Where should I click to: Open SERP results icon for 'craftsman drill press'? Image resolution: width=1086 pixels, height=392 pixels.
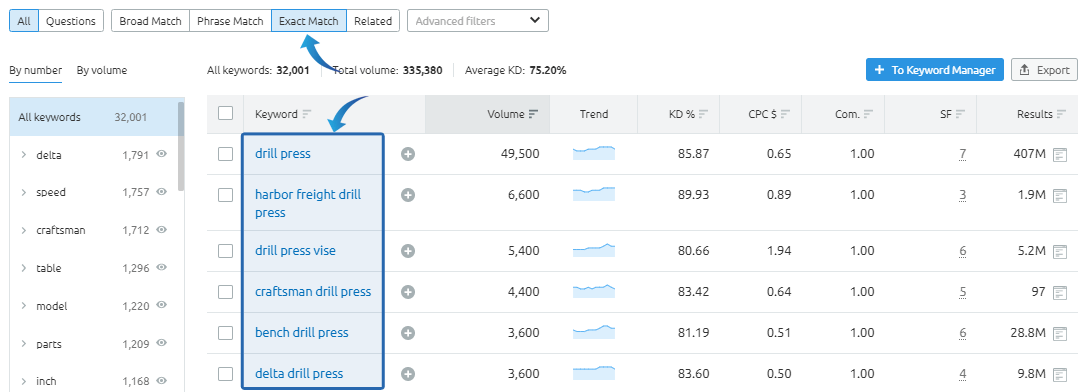tap(1060, 292)
